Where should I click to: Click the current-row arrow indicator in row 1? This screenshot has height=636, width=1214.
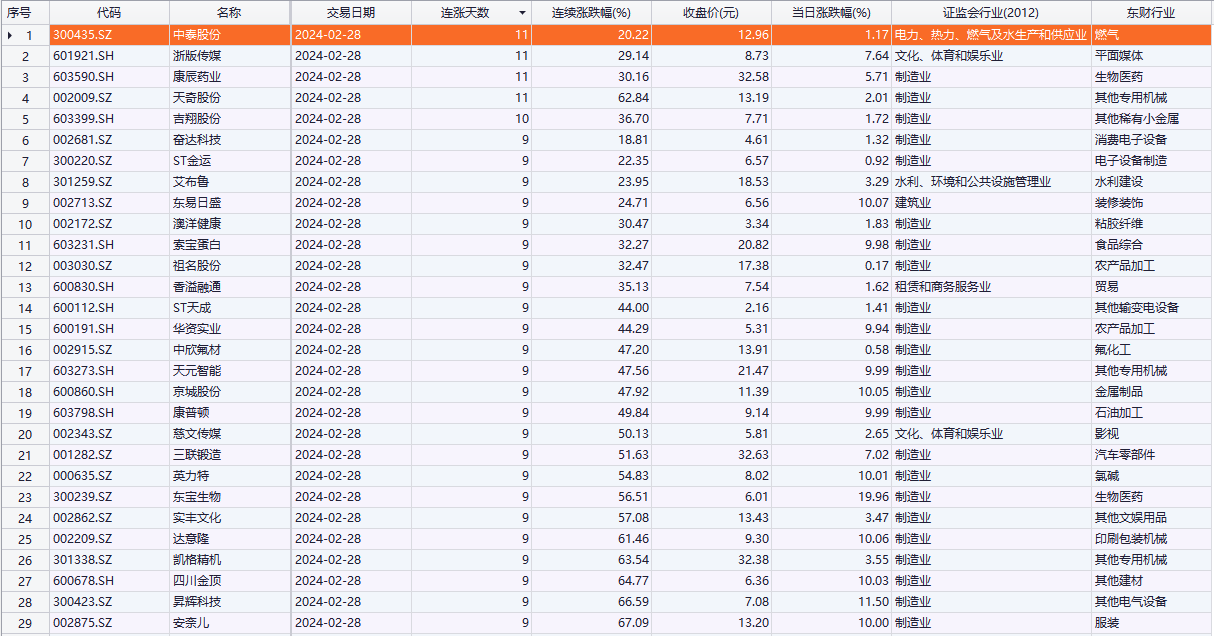[x=10, y=35]
